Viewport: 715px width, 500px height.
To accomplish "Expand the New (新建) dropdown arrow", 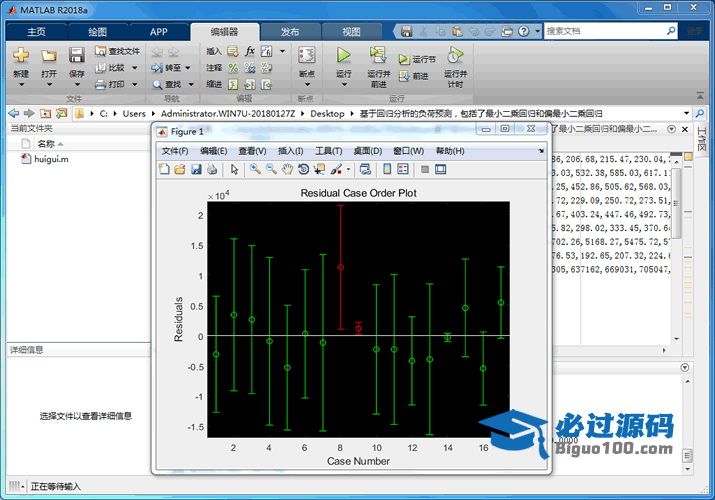I will tap(21, 85).
